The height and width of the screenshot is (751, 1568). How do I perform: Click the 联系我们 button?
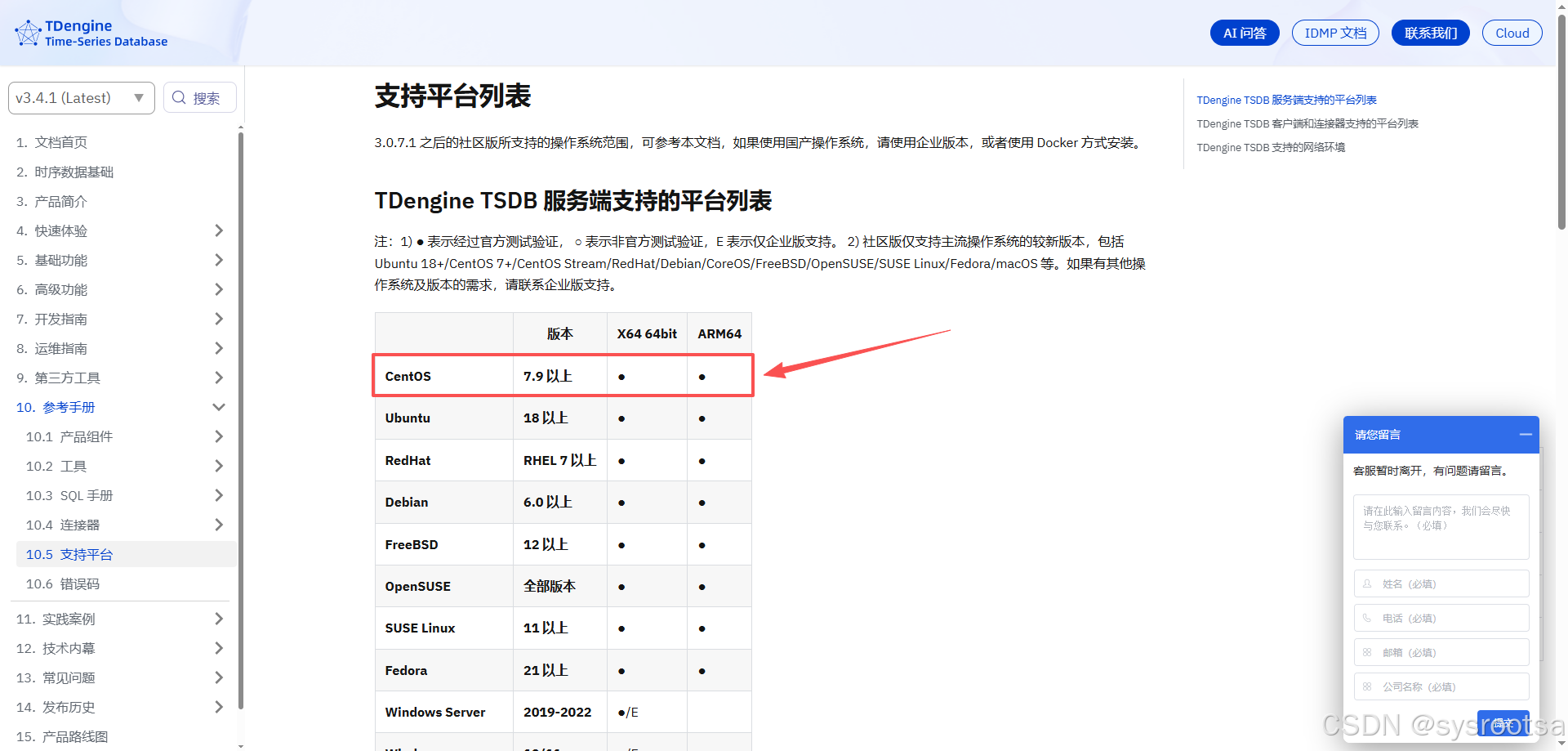tap(1431, 33)
